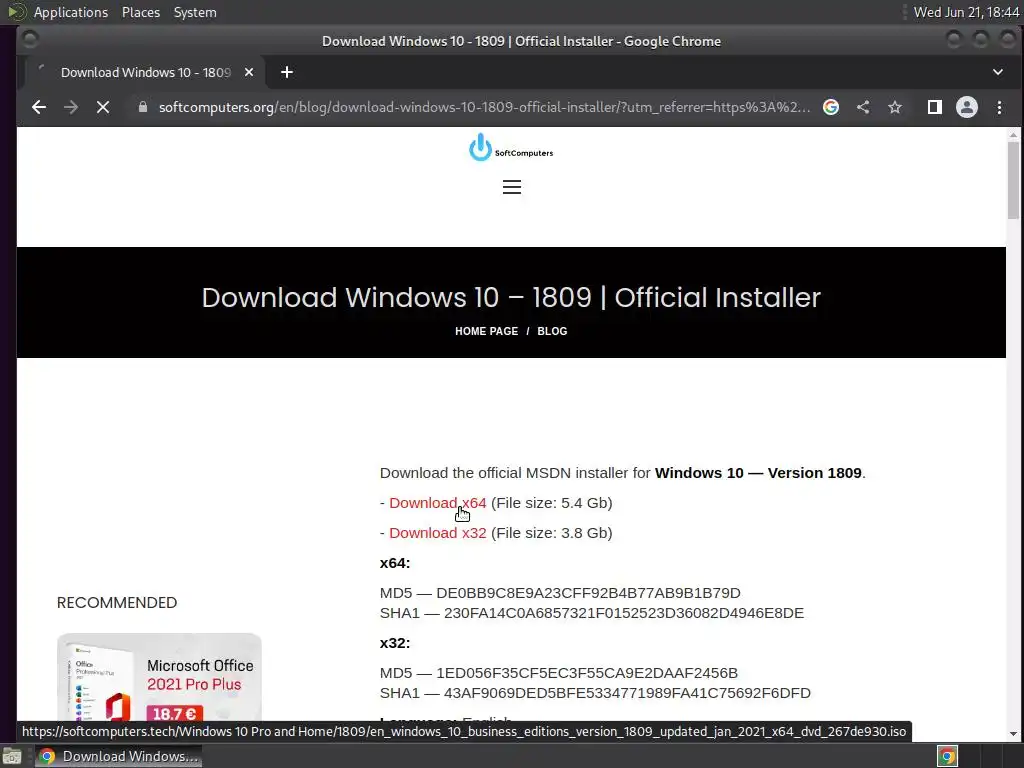Open Google icon in address bar
Screen dimensions: 1024x768
coord(831,107)
